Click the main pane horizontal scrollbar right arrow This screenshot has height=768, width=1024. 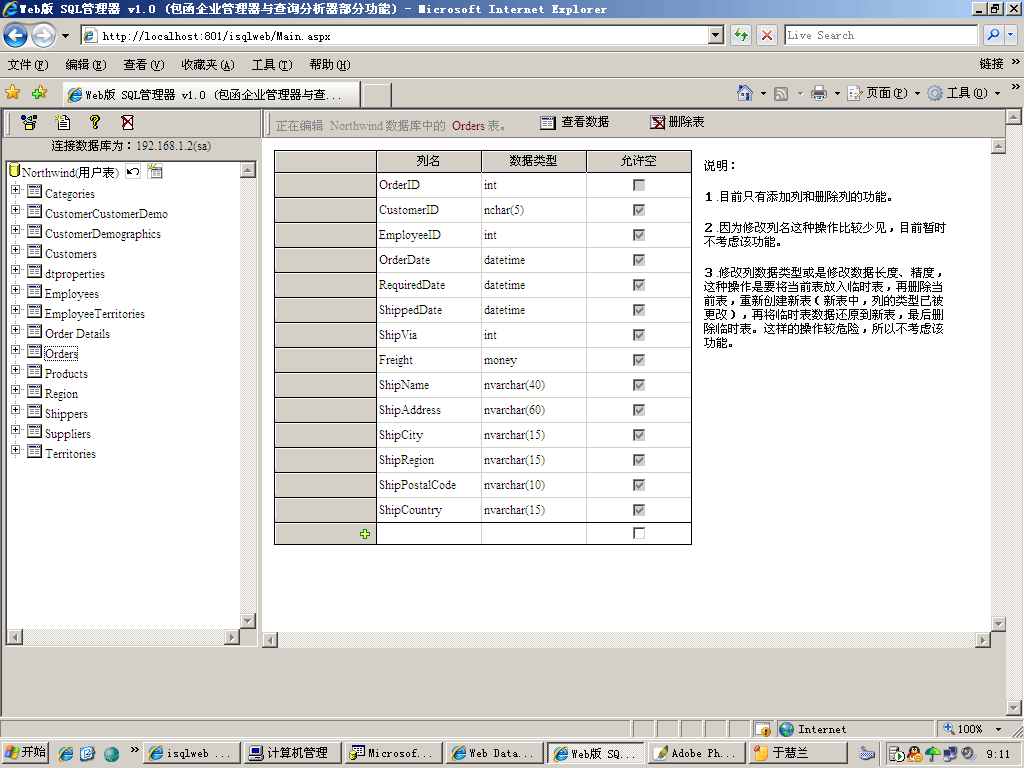pos(983,641)
